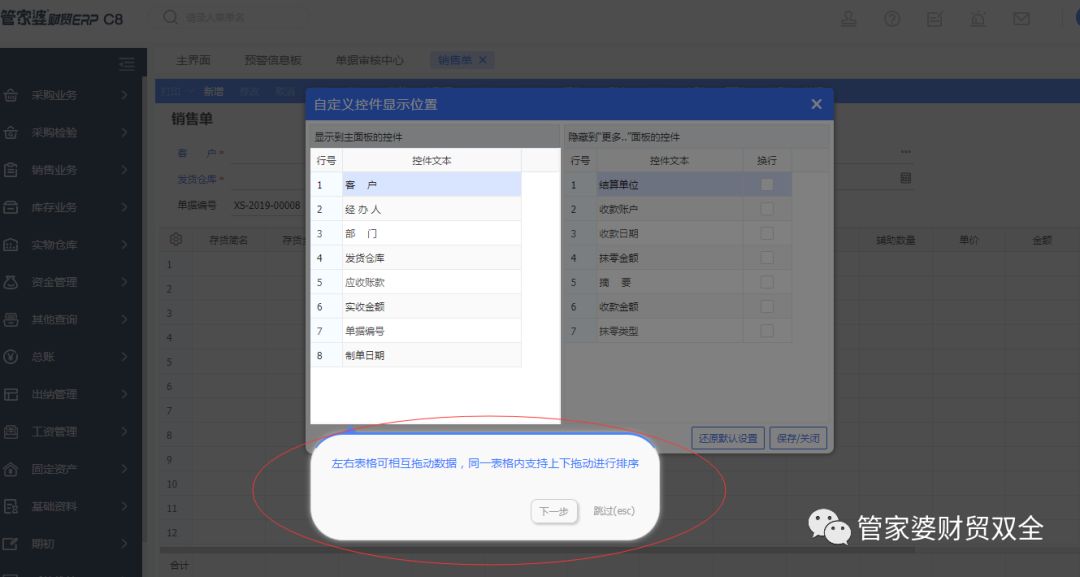Click the 还原默认设置 button
1080x577 pixels.
tap(729, 438)
